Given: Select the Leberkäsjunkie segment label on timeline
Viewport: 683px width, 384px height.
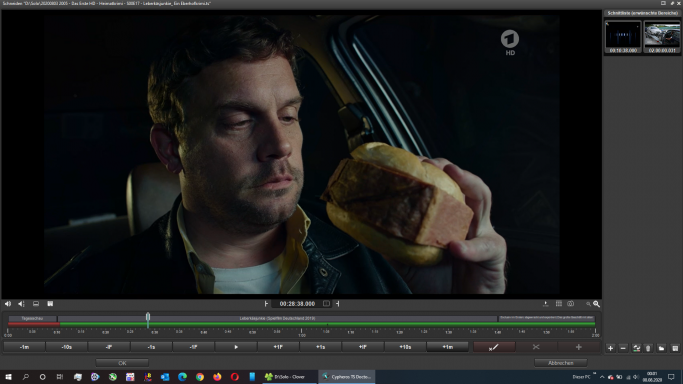Looking at the screenshot, I should click(x=277, y=318).
